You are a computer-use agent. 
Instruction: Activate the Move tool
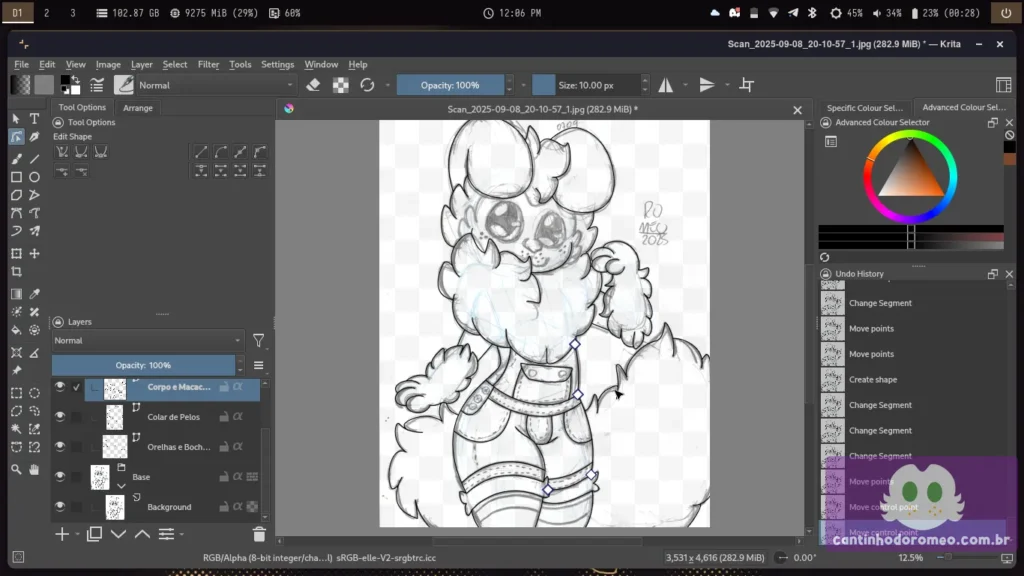point(35,253)
